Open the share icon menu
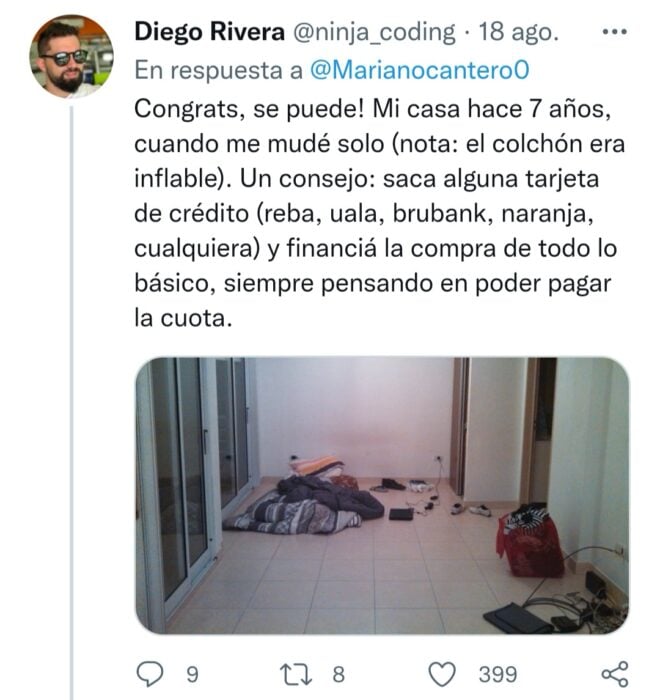The height and width of the screenshot is (700, 660). pos(615,674)
